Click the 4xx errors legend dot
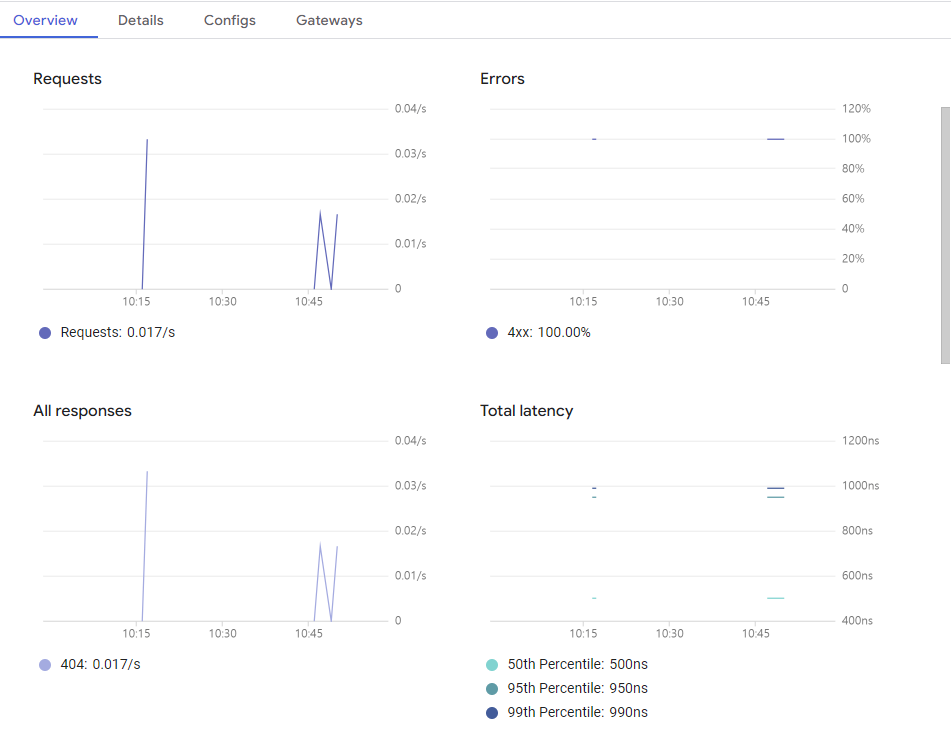The width and height of the screenshot is (951, 752). coord(492,332)
